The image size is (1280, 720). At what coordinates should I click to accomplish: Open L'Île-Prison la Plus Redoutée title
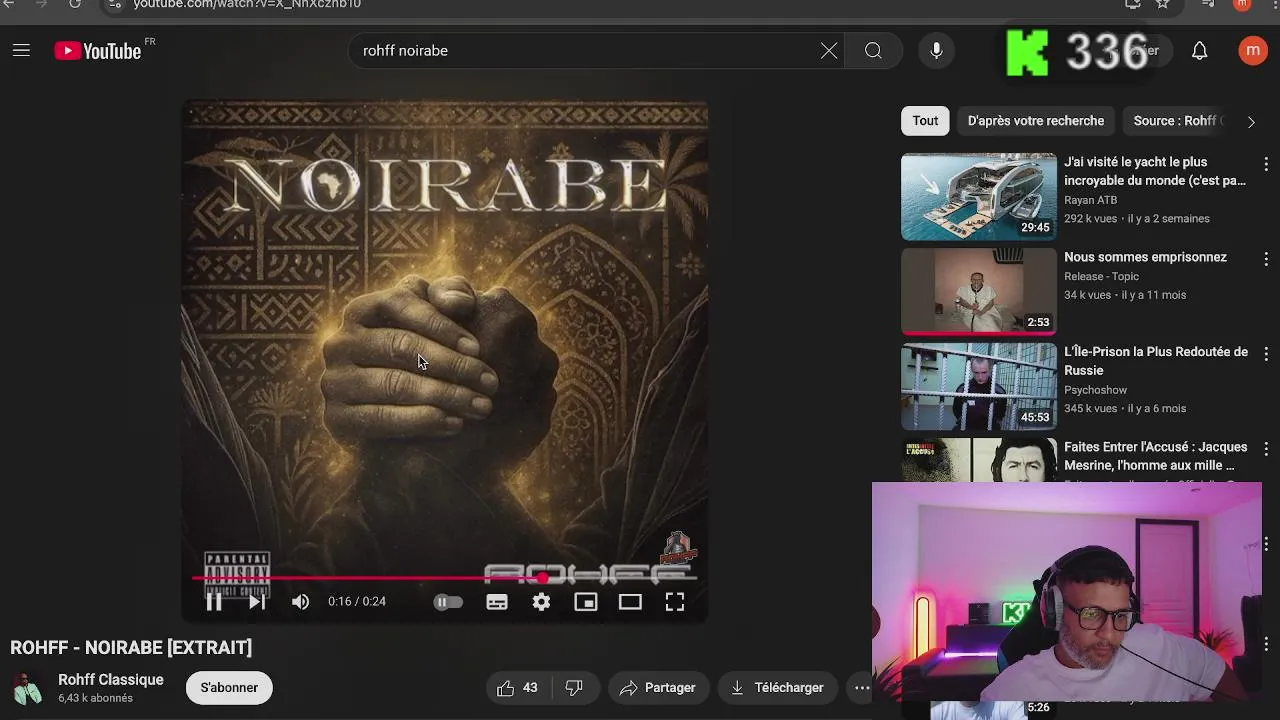1156,361
